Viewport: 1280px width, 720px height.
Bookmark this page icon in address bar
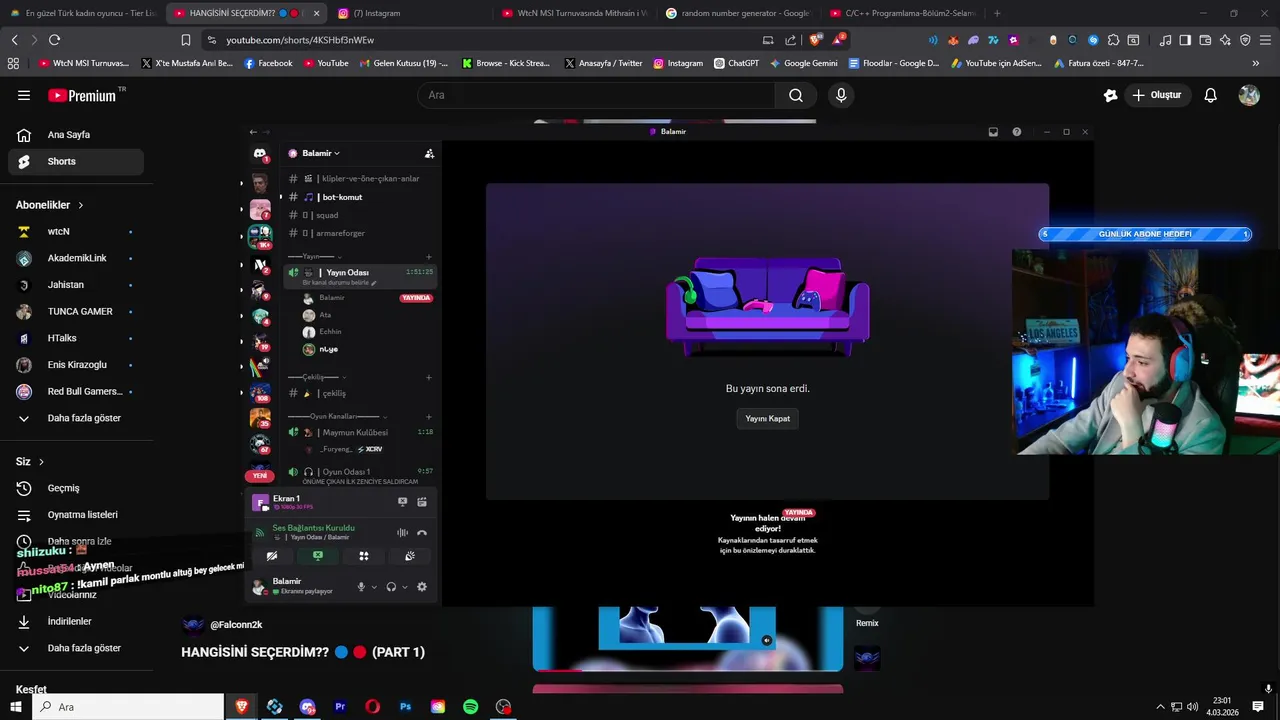186,40
